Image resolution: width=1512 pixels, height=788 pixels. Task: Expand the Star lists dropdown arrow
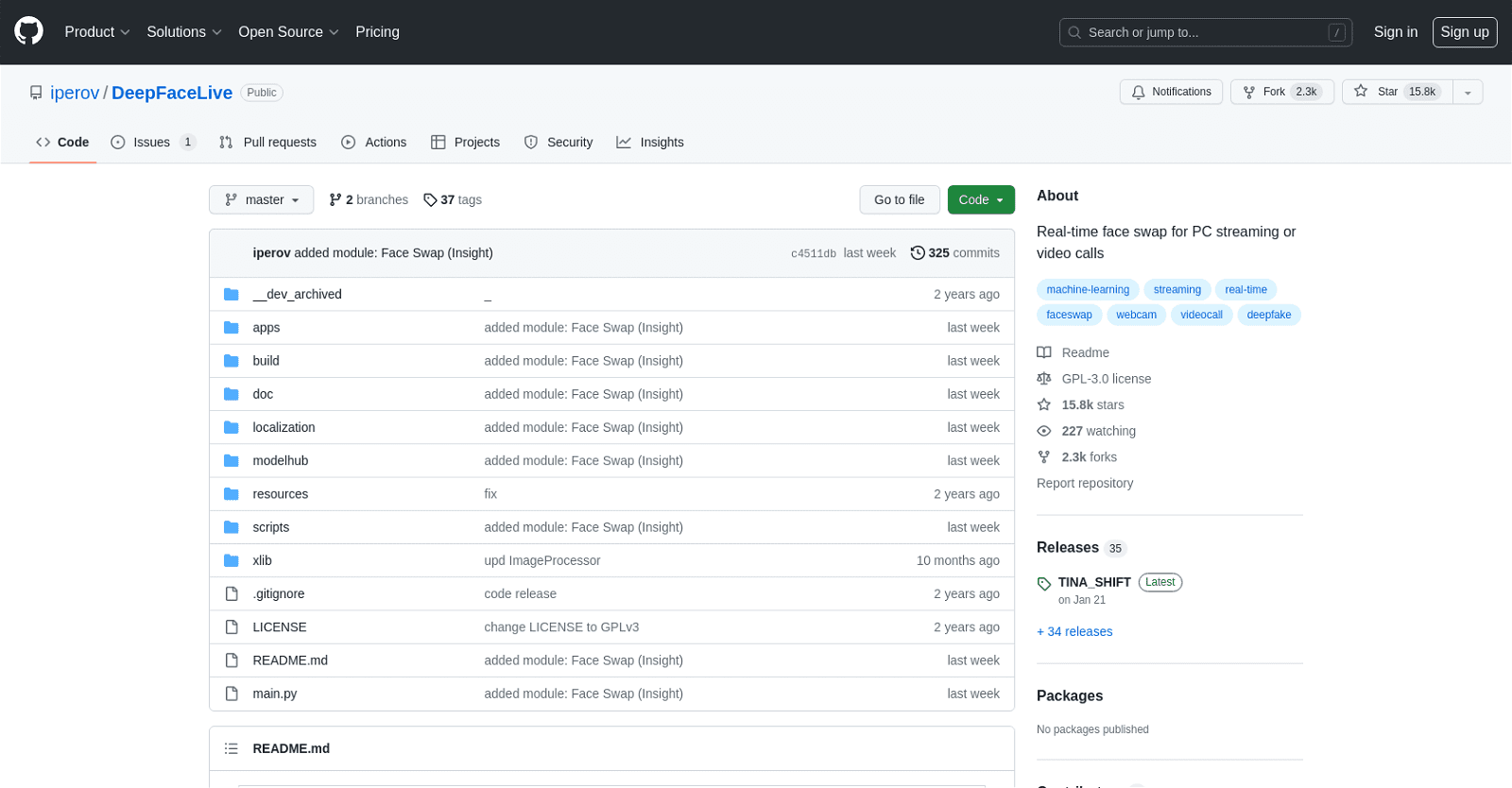[1468, 92]
